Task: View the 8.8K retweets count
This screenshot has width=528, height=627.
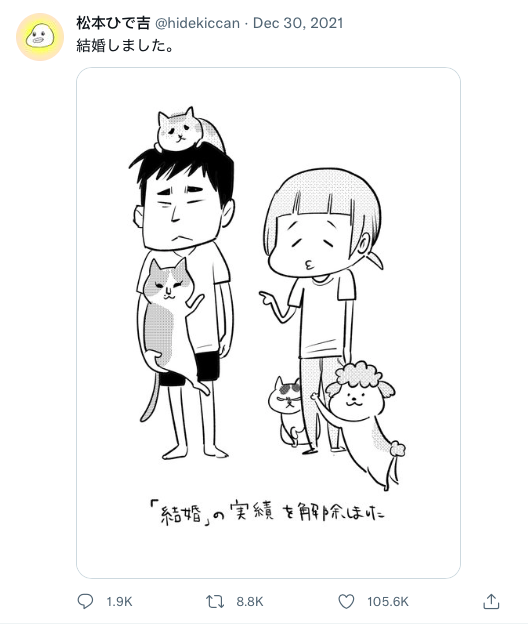Action: (250, 601)
